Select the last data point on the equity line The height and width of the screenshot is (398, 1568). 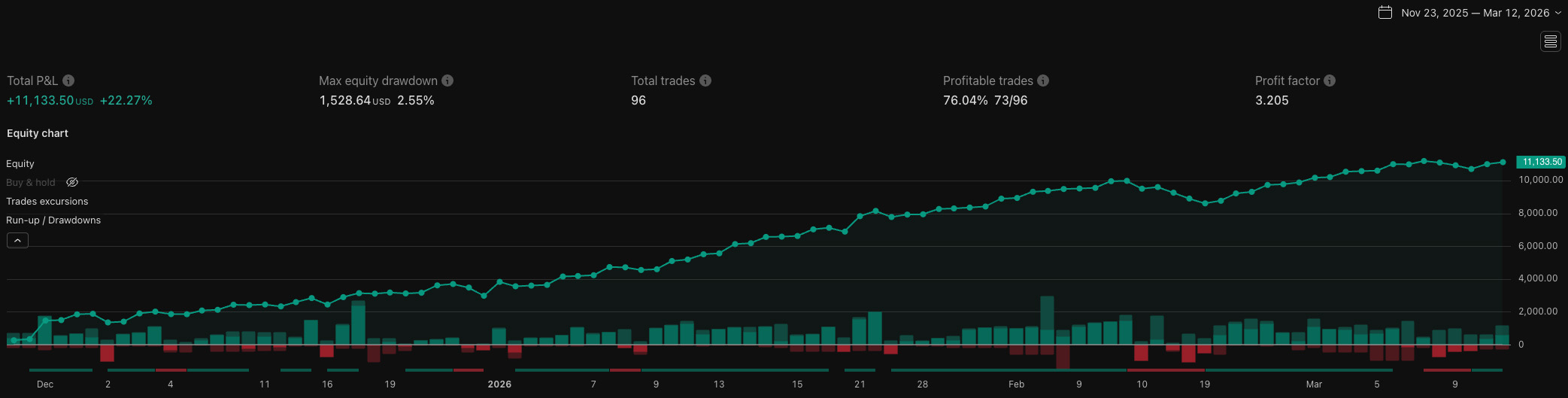[1503, 162]
